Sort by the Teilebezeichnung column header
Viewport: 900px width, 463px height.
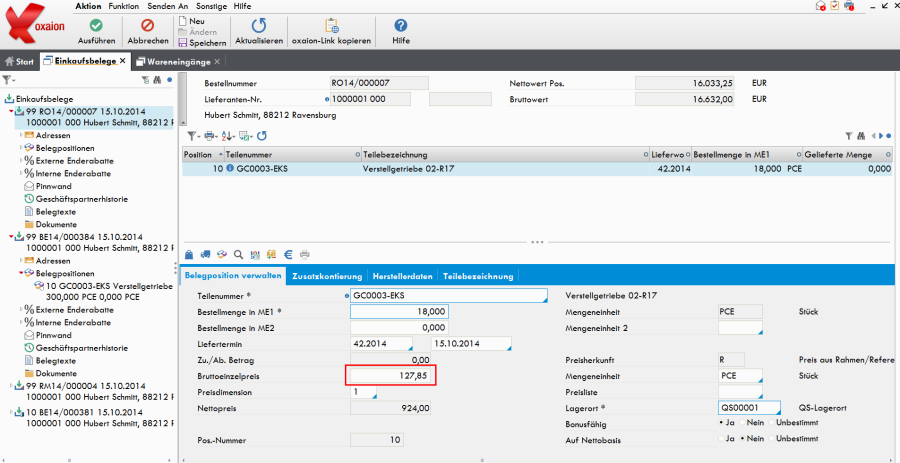(505, 155)
